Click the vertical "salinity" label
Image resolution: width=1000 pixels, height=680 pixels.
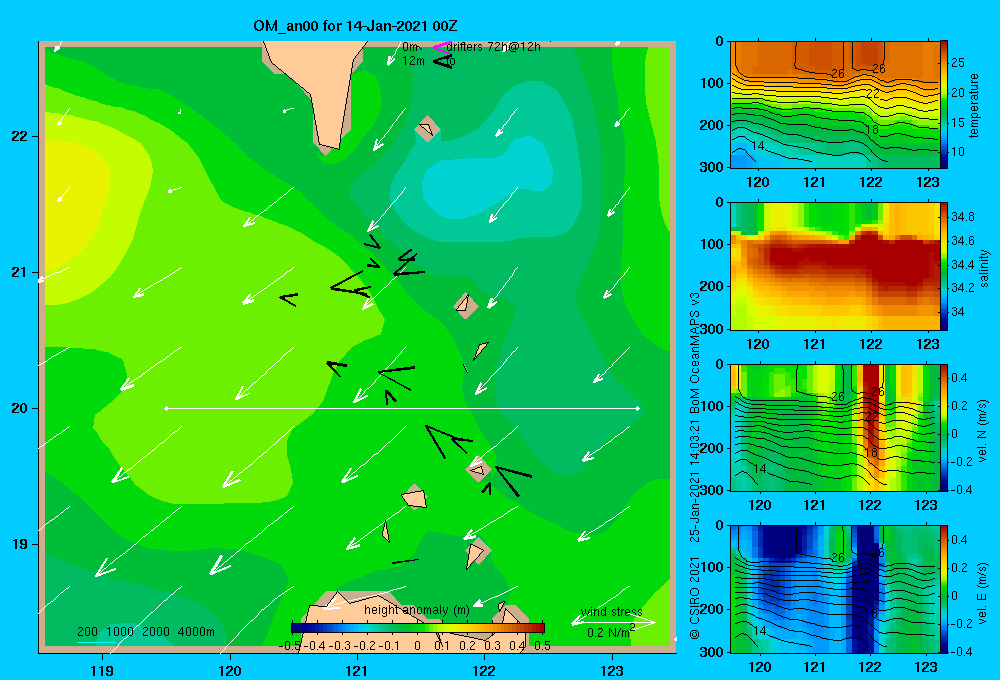(x=983, y=268)
